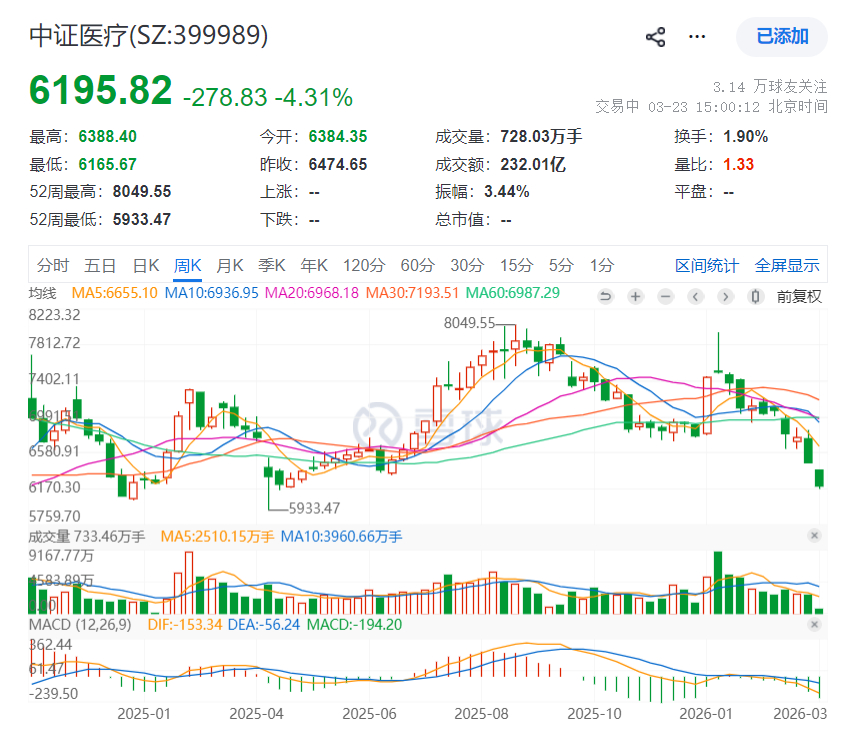845x731 pixels.
Task: Click the 5933.47 low marker on chart
Action: tap(314, 508)
